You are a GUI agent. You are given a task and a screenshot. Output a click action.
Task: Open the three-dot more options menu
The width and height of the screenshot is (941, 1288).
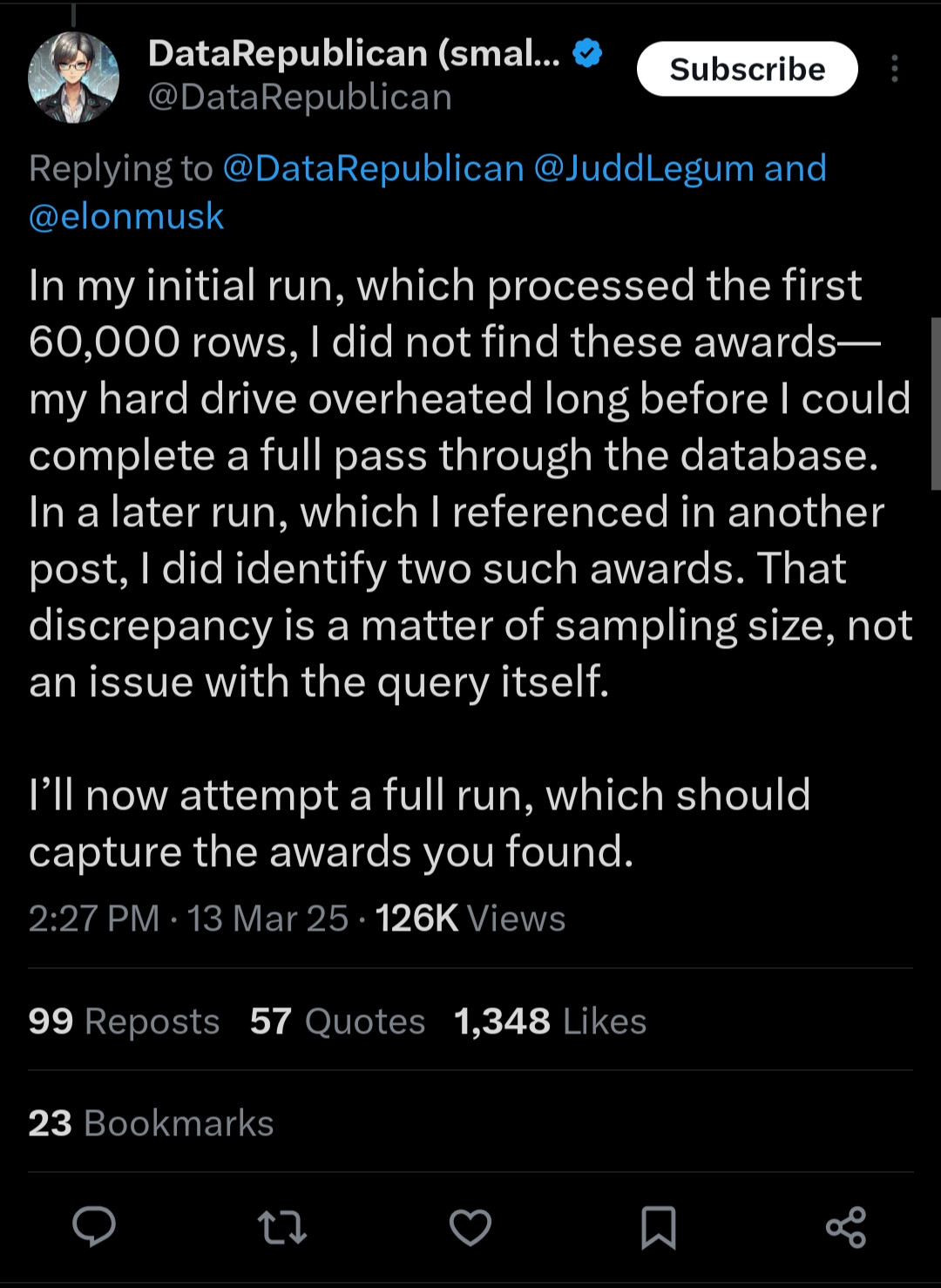point(895,69)
